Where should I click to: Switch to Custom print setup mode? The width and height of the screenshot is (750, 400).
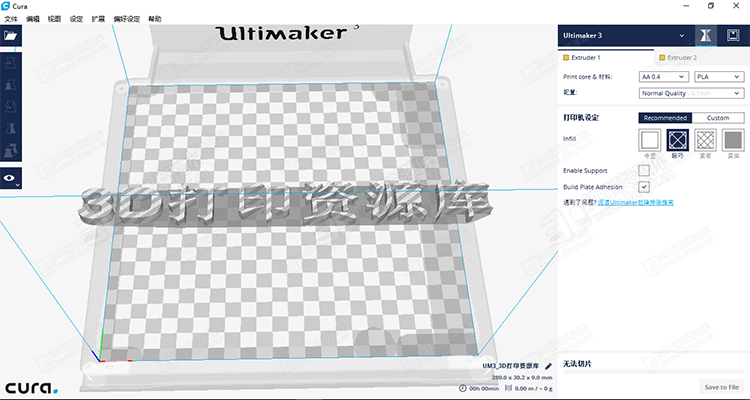coord(718,118)
